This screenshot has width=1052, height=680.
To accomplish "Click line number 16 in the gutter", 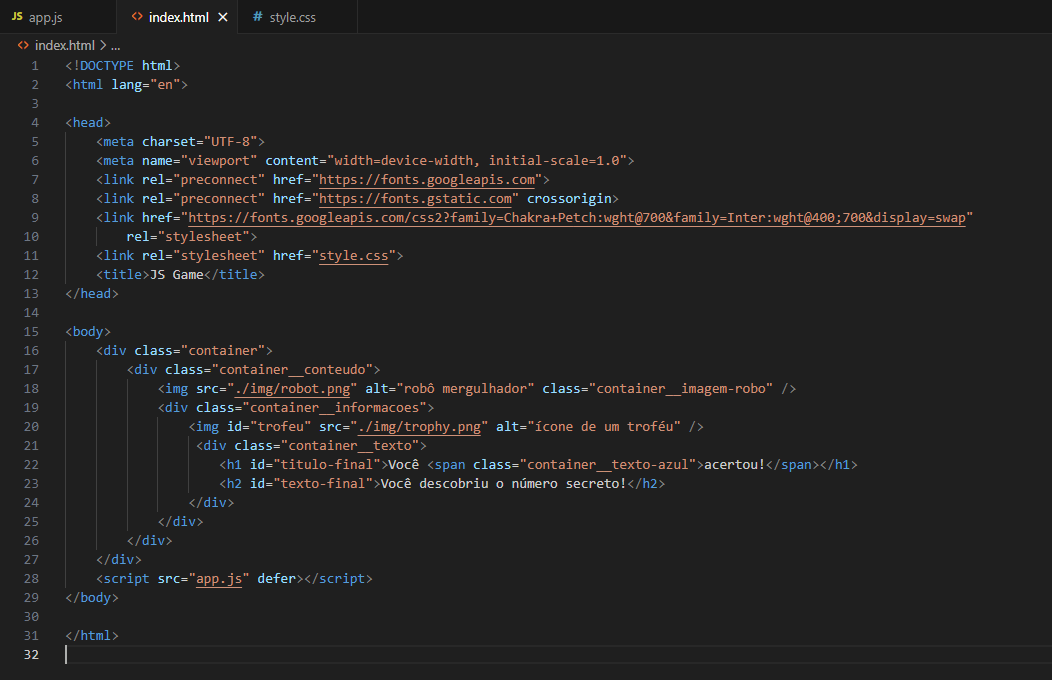I will click(31, 351).
